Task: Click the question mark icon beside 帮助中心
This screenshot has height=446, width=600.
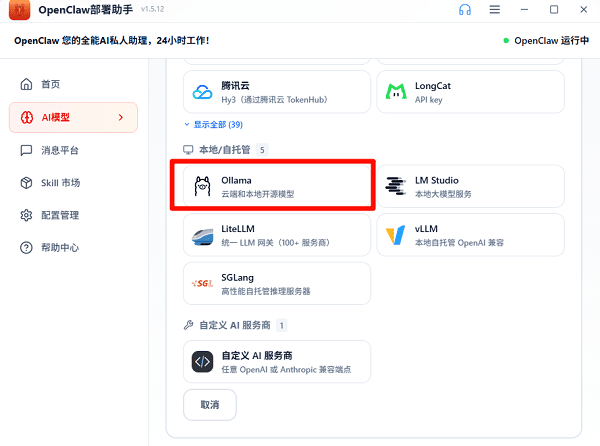Action: pyautogui.click(x=26, y=248)
